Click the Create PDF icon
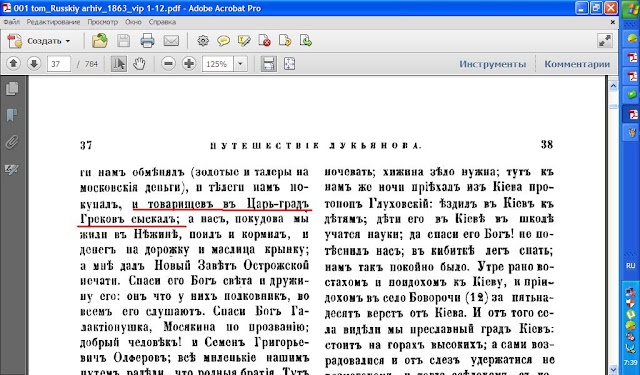Viewport: 640px width, 375px height. 15,41
